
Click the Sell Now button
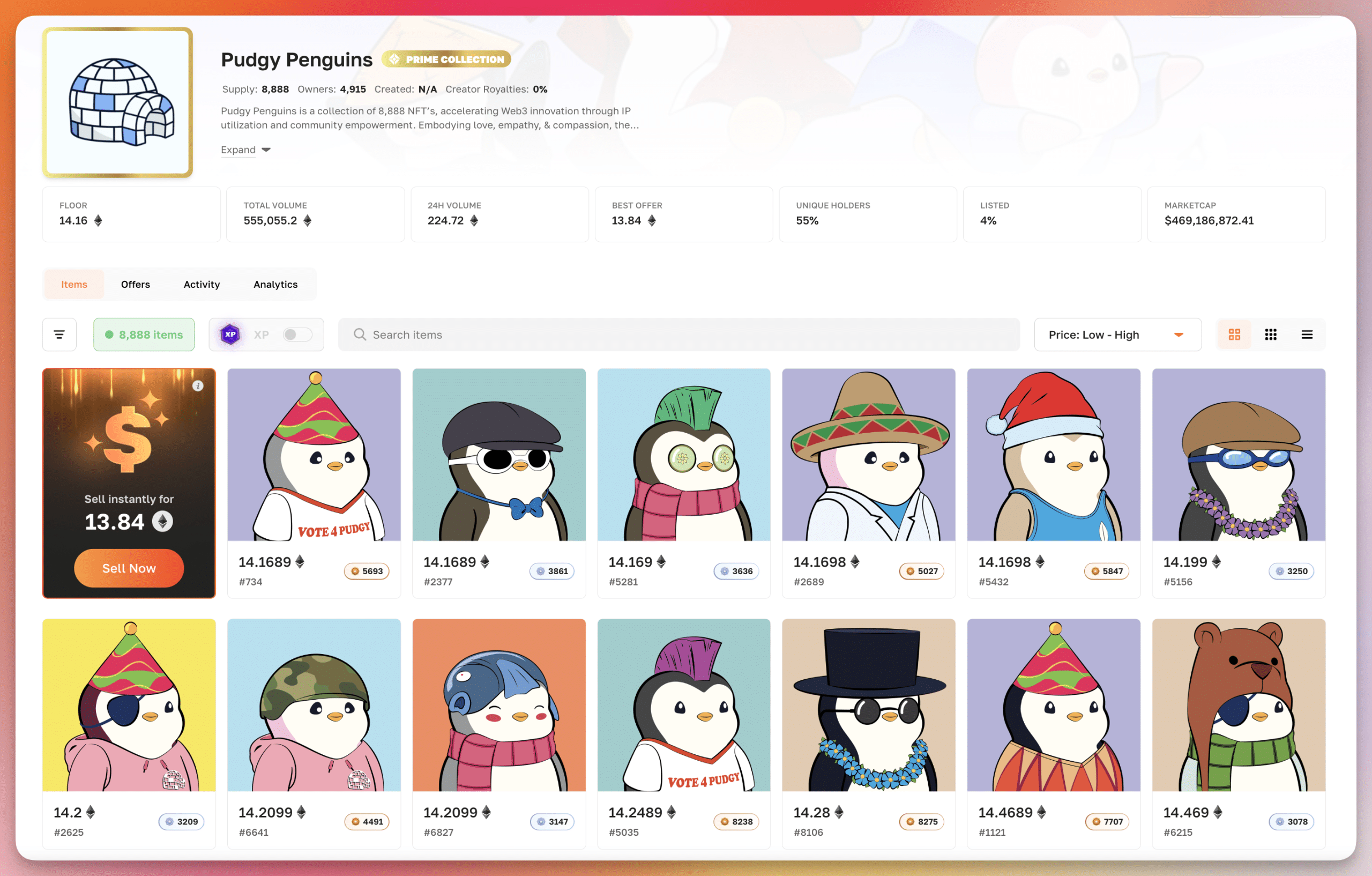click(129, 568)
